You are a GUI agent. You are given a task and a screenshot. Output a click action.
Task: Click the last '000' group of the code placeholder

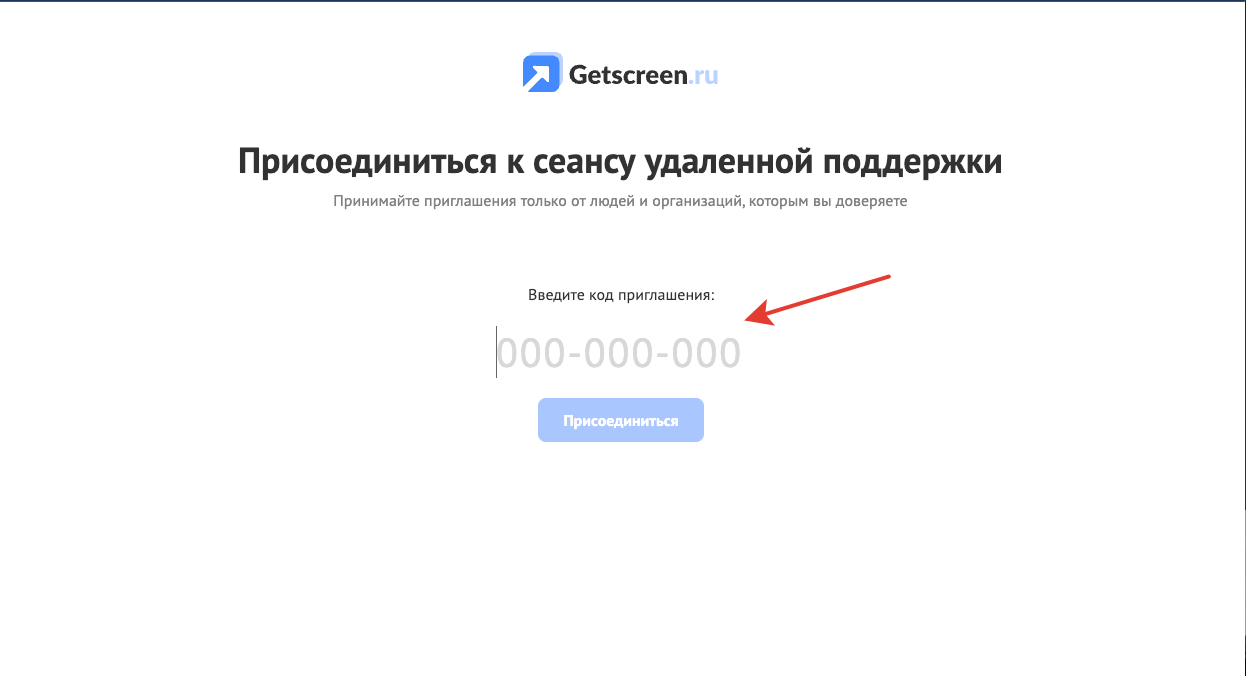tap(706, 354)
